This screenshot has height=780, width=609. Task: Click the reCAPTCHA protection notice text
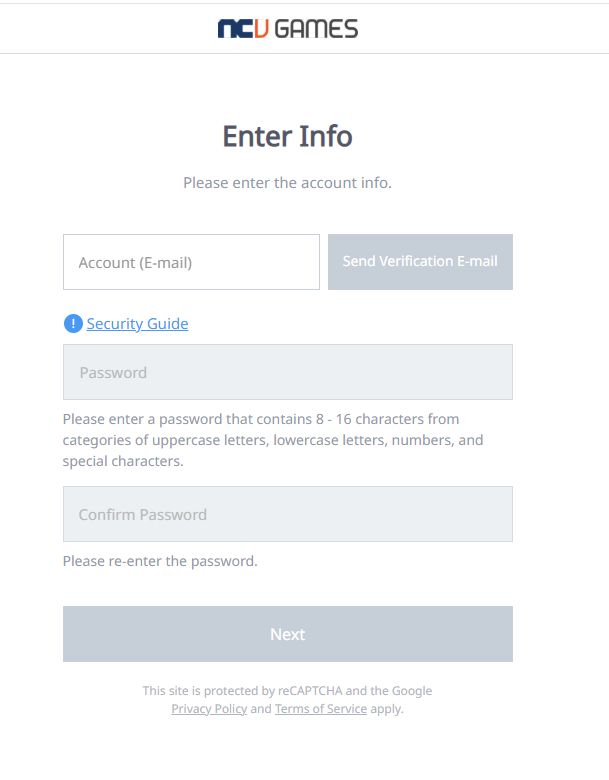[288, 700]
